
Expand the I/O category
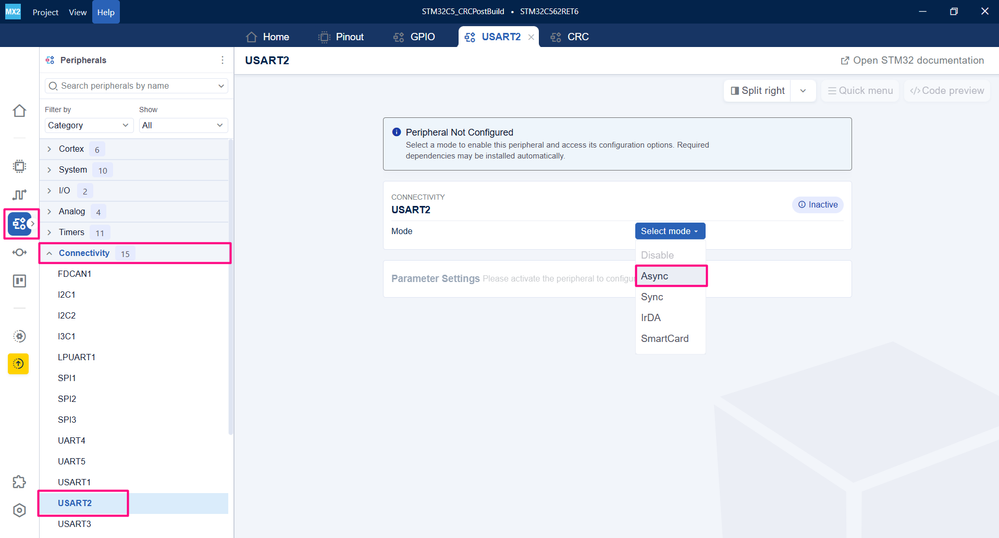click(134, 191)
